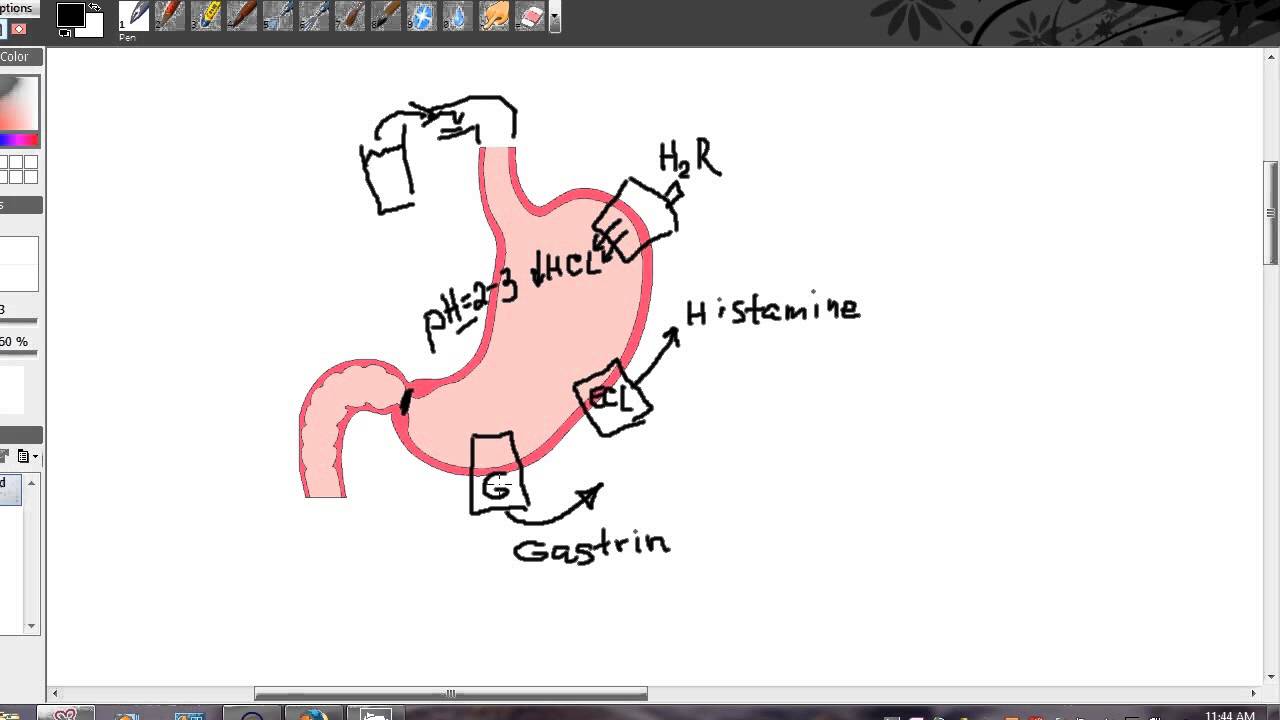1280x720 pixels.
Task: Select the brown brush tool numbered 7
Action: pos(350,16)
